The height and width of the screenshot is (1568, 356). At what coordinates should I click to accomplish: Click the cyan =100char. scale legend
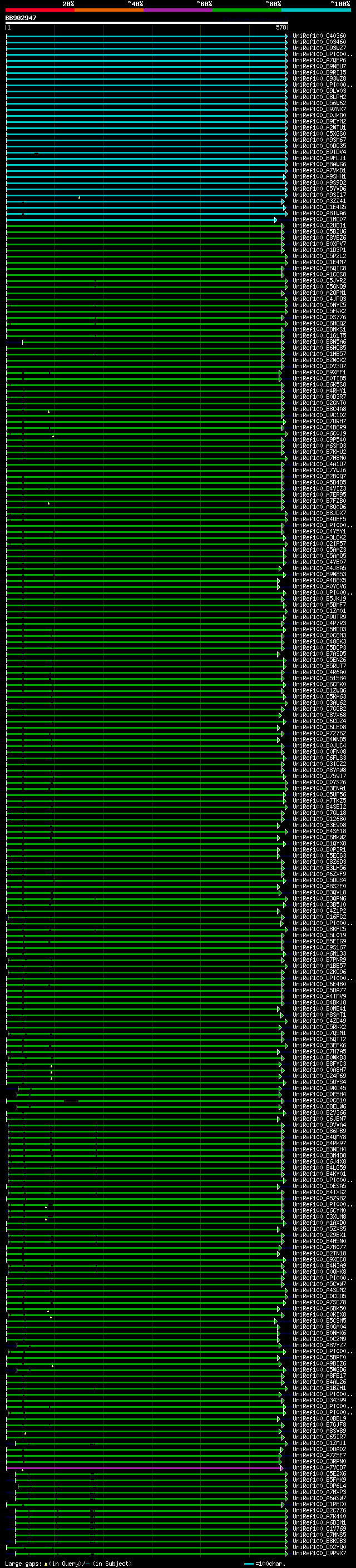[265, 1564]
